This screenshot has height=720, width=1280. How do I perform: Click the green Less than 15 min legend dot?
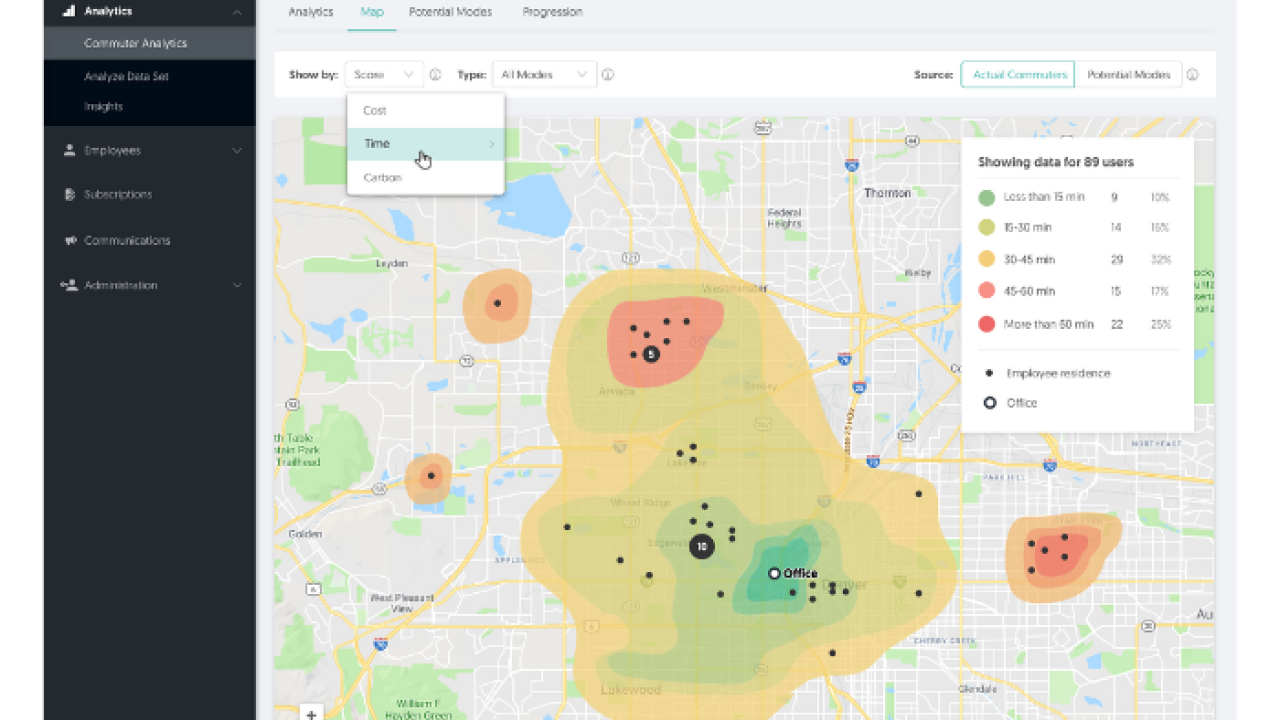tap(987, 197)
